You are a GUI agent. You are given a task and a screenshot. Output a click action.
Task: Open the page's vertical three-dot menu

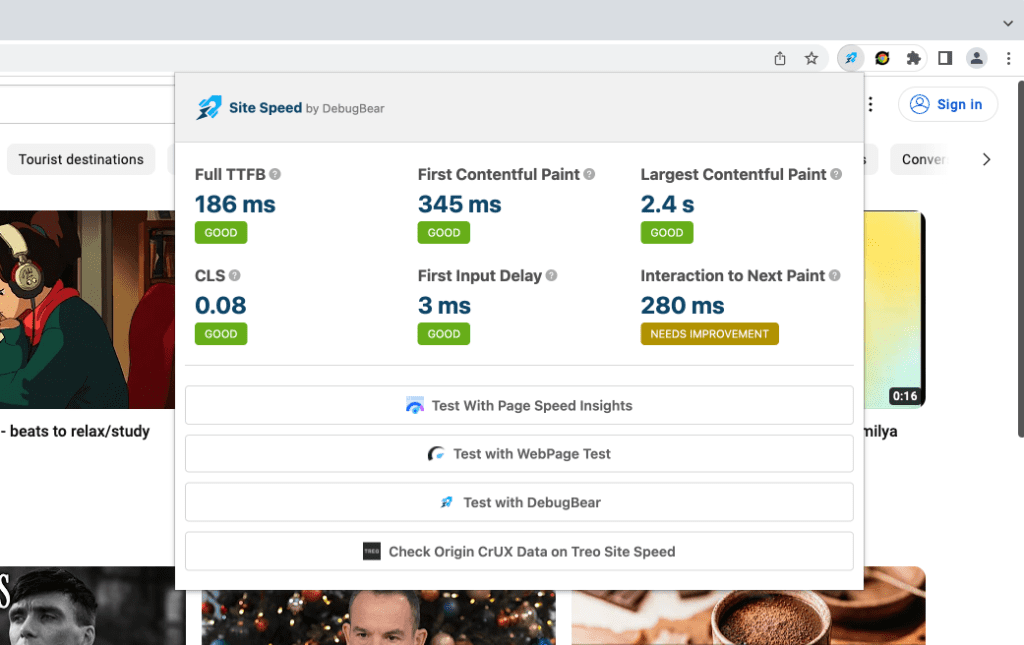click(x=869, y=104)
